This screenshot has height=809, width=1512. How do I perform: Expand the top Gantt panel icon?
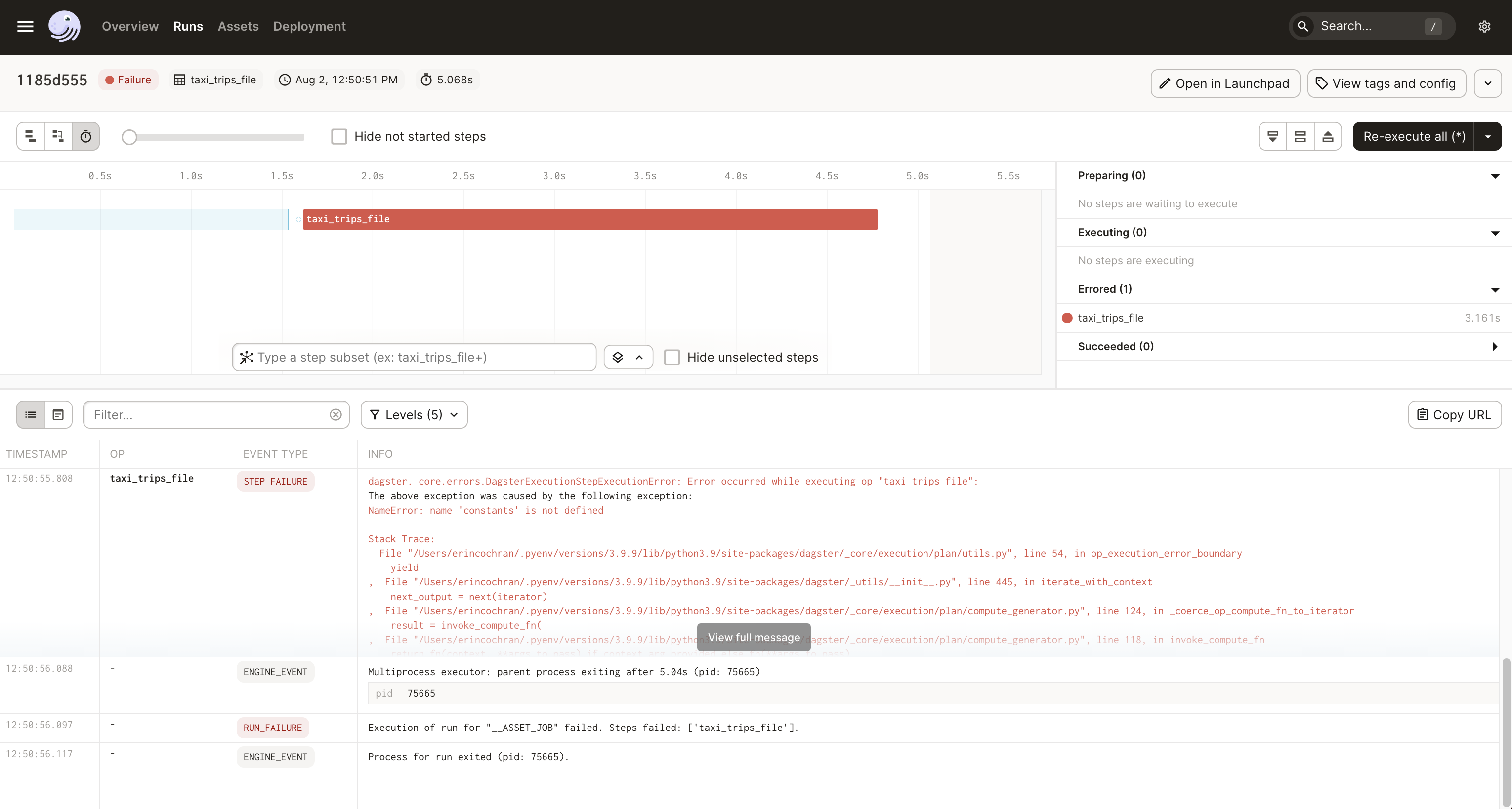(x=1328, y=136)
